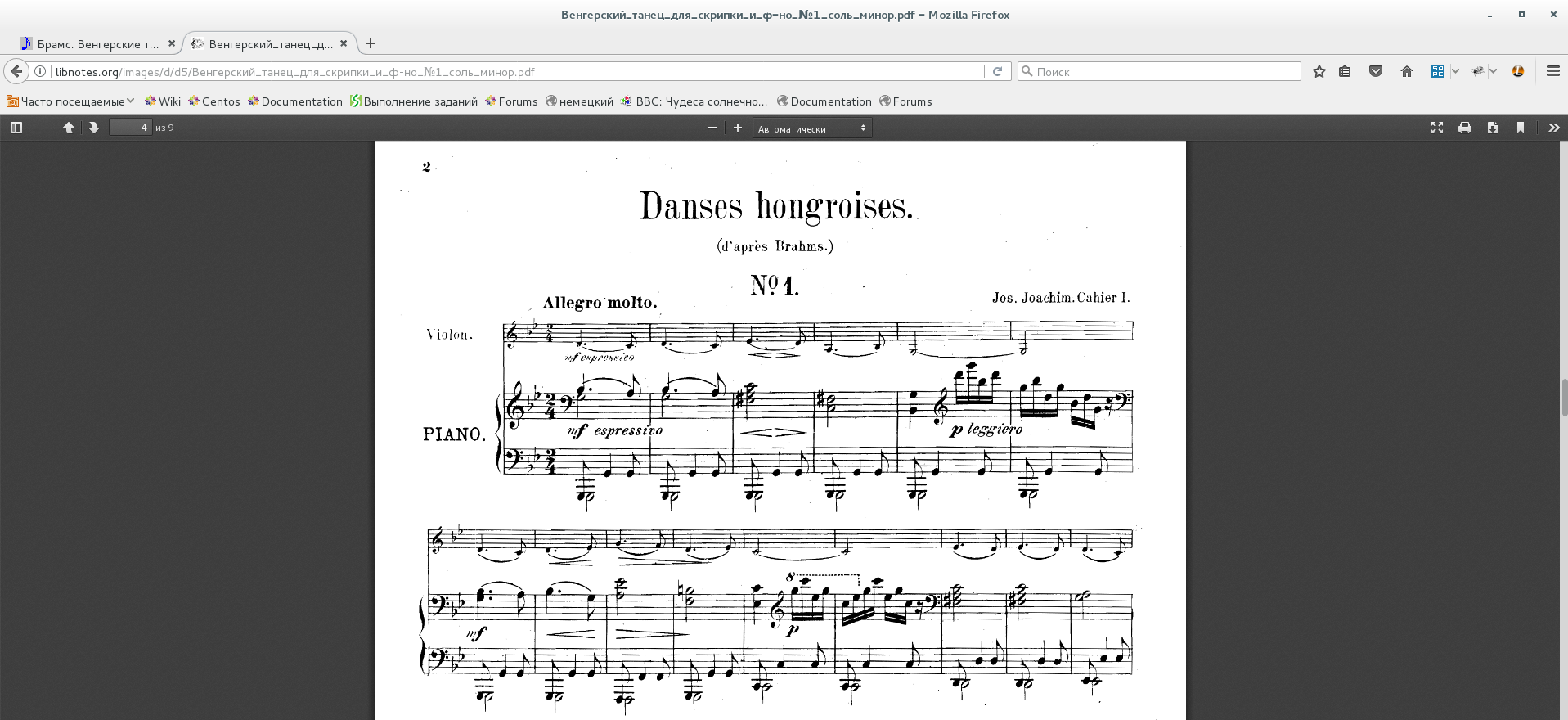Open the 'Выполнение заданий' bookmark
Image resolution: width=1568 pixels, height=720 pixels.
point(414,101)
